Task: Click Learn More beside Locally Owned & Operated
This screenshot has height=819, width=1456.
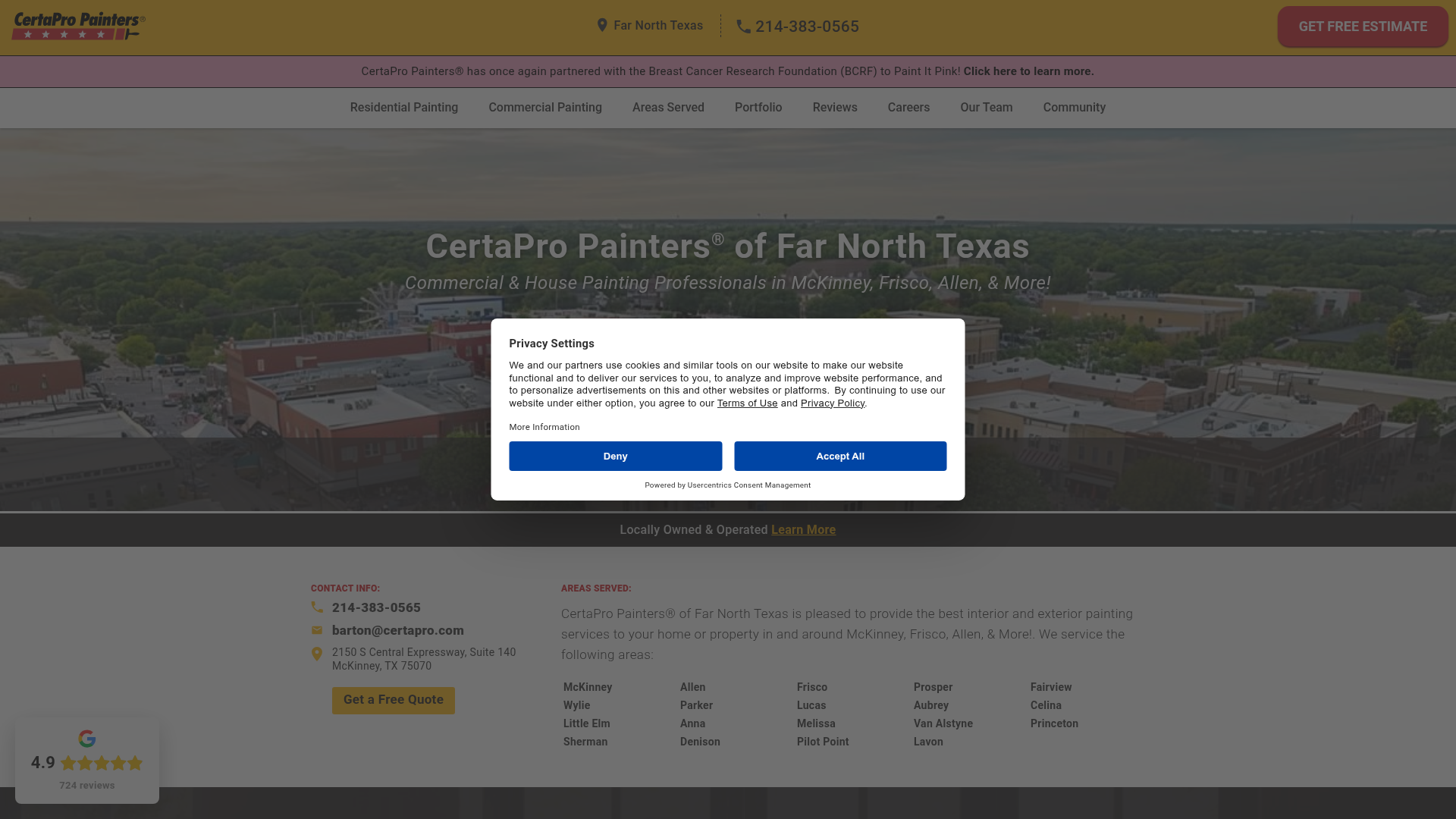Action: (803, 530)
